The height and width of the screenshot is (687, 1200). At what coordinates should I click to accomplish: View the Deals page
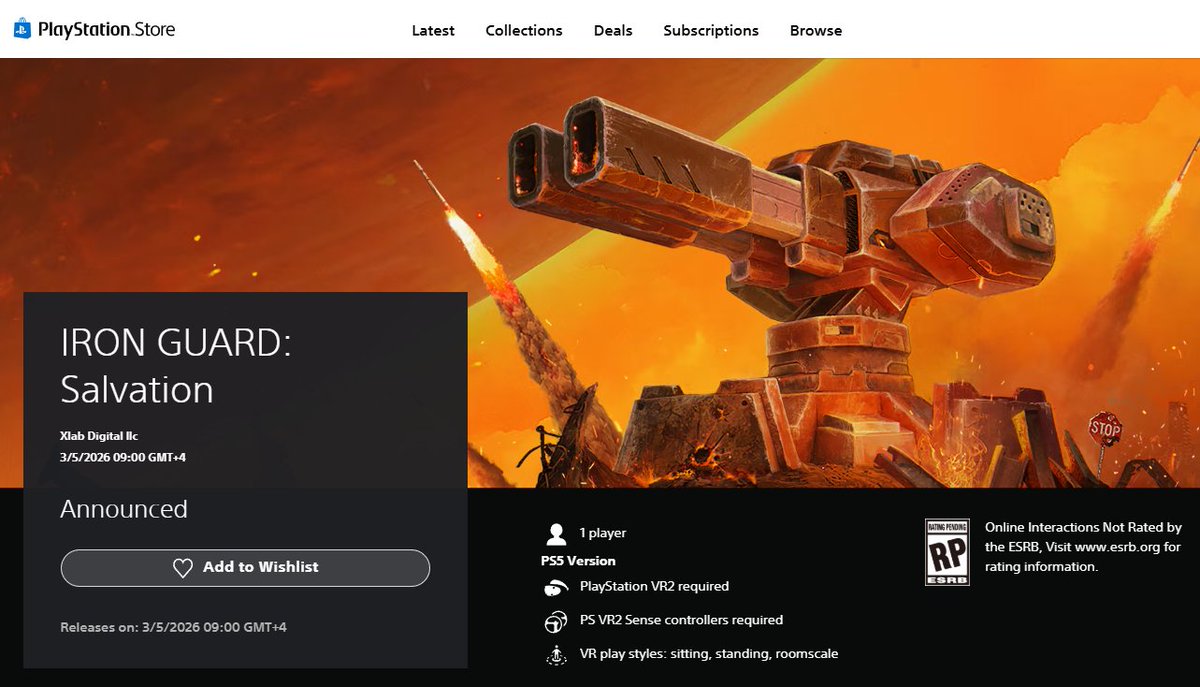(612, 30)
